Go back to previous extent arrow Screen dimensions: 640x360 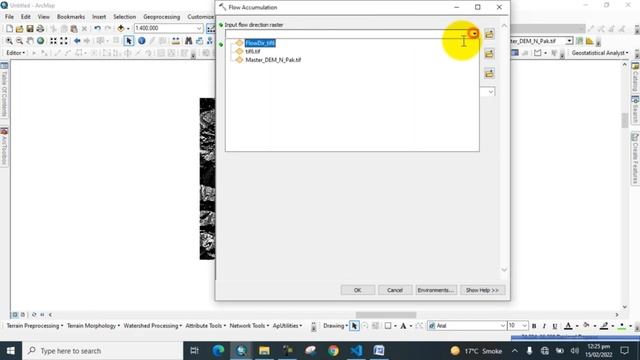(x=77, y=41)
